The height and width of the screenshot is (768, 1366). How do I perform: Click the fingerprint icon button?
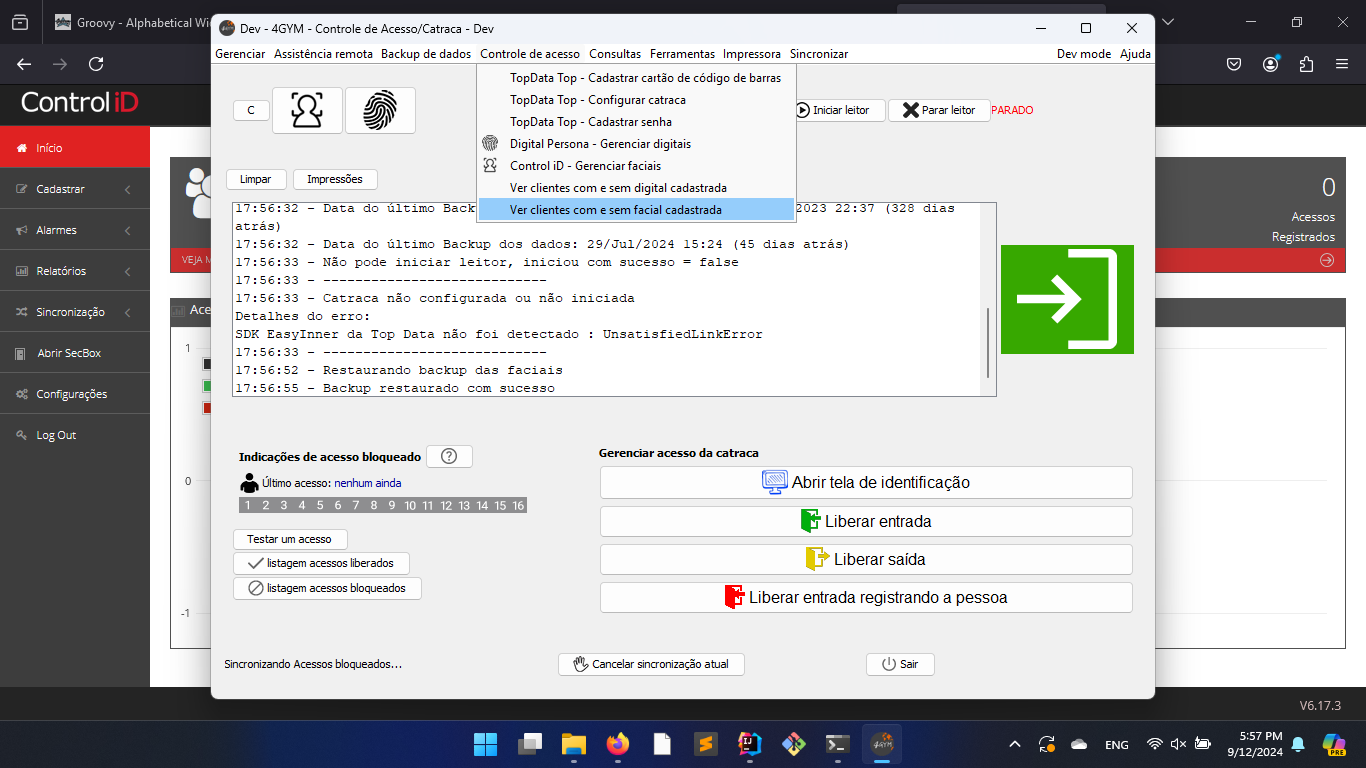click(x=380, y=110)
